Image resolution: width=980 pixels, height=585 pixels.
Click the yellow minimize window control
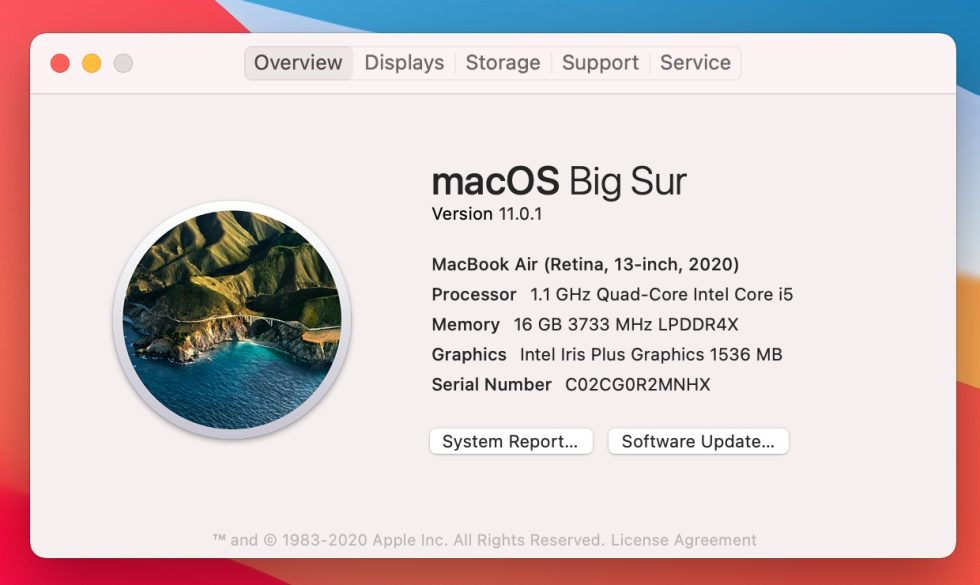pyautogui.click(x=91, y=62)
